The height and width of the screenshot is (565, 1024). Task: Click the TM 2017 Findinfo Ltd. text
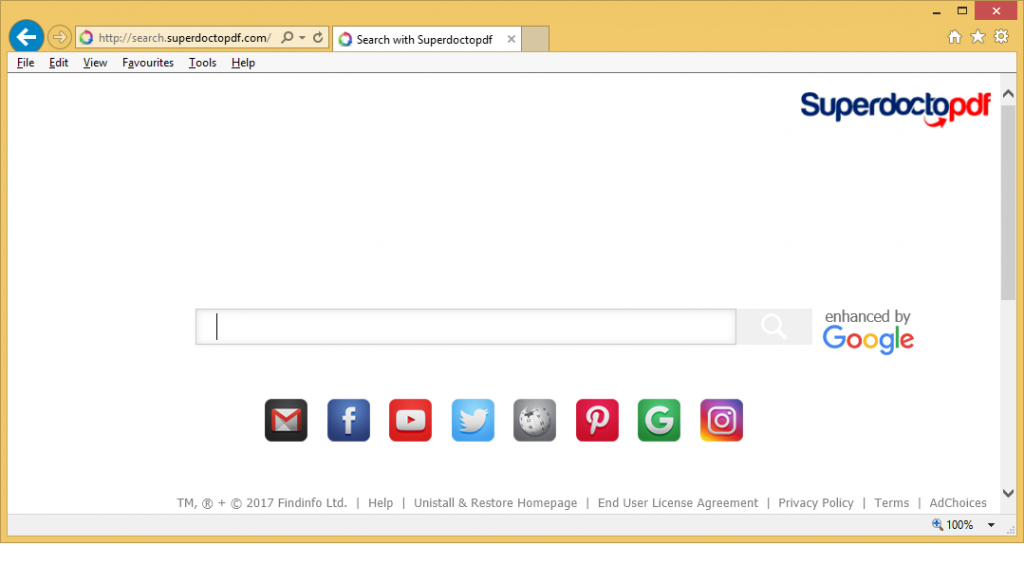[261, 503]
